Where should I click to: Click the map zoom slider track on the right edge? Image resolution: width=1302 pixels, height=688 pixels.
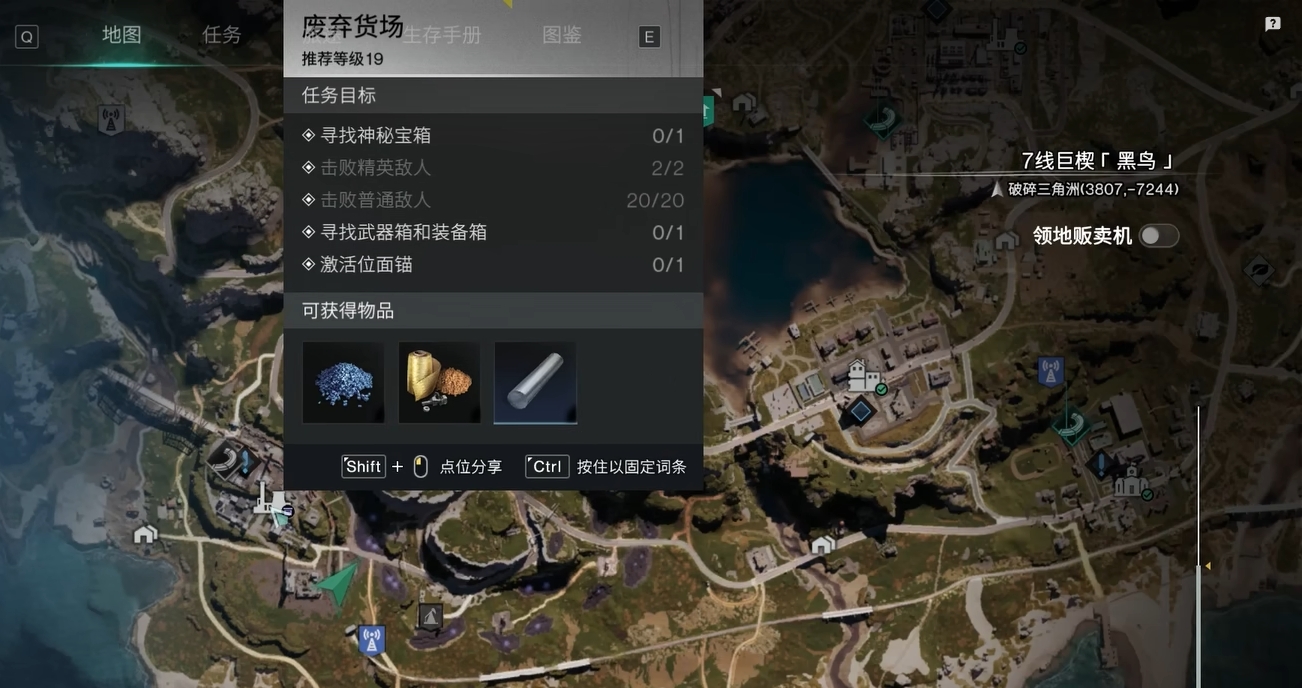pyautogui.click(x=1198, y=545)
